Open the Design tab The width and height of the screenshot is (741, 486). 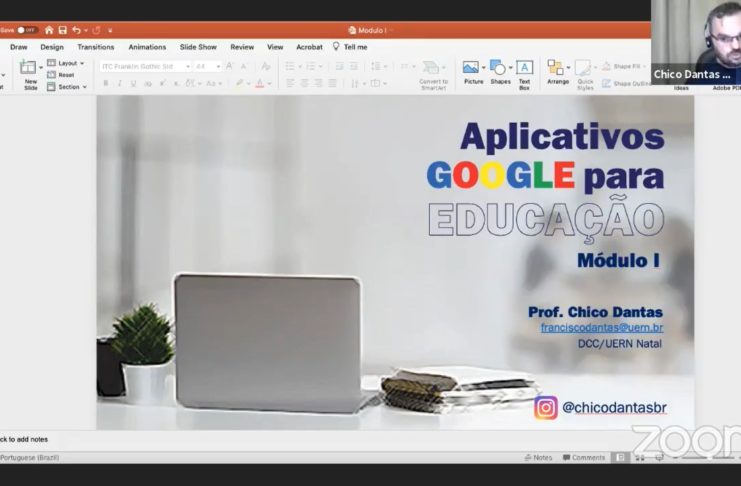52,47
